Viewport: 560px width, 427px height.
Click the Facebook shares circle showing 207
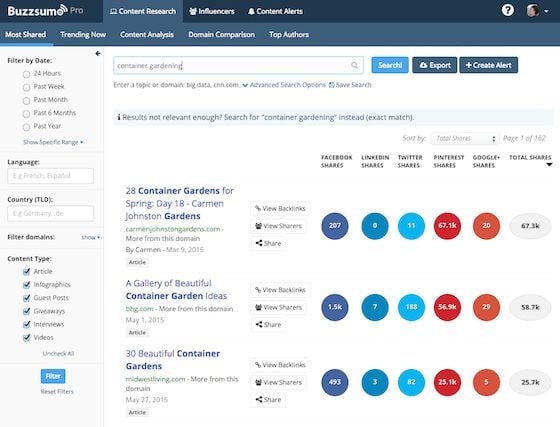pyautogui.click(x=335, y=226)
